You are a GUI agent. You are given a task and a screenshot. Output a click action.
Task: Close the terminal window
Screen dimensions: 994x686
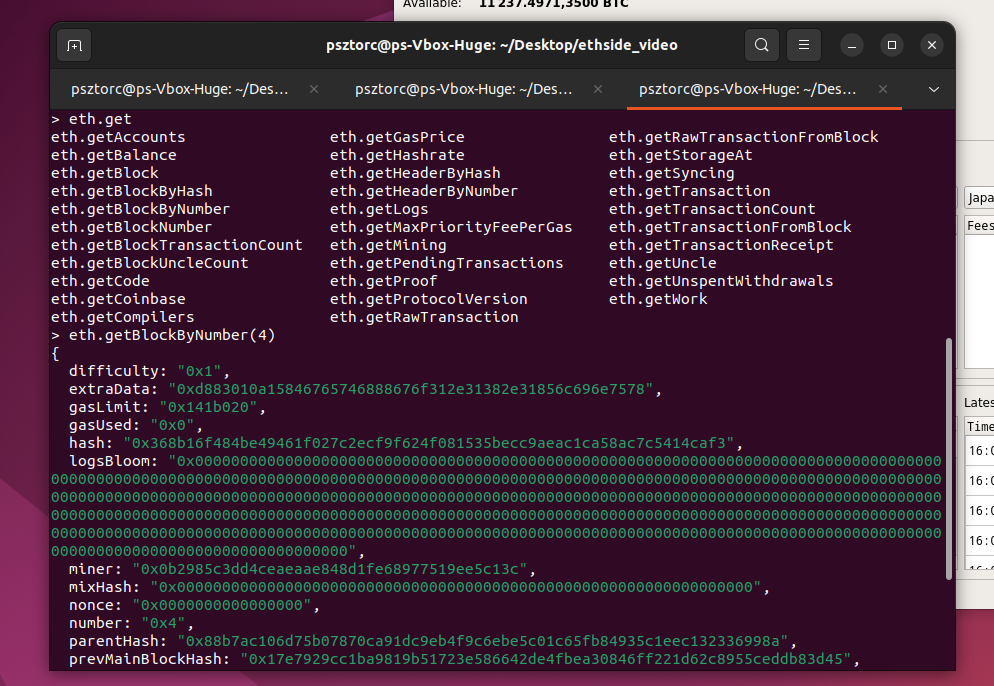tap(932, 45)
